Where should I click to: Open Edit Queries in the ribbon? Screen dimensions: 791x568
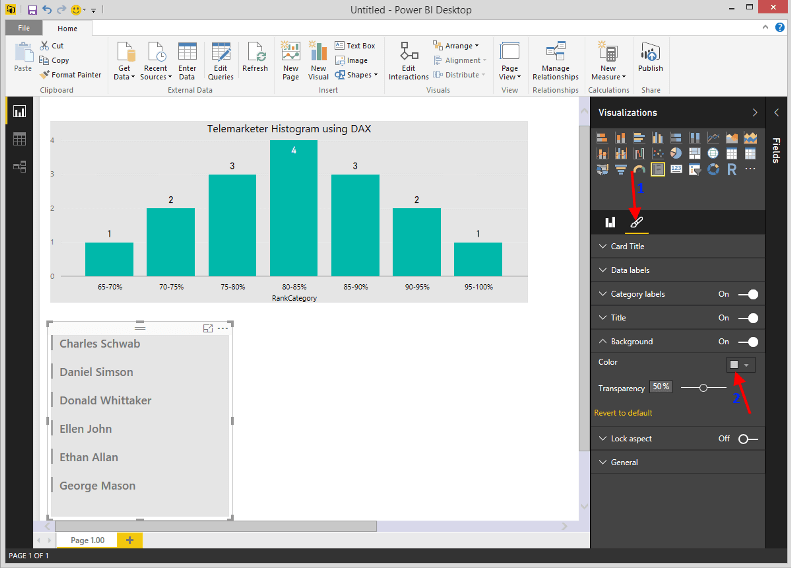coord(220,58)
